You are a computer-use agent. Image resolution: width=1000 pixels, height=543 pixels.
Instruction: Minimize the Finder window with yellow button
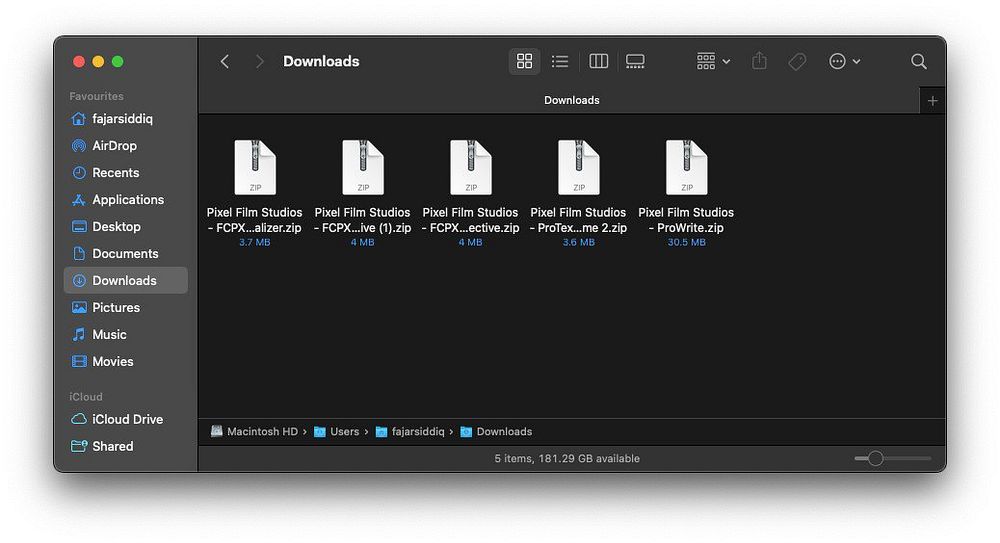98,61
